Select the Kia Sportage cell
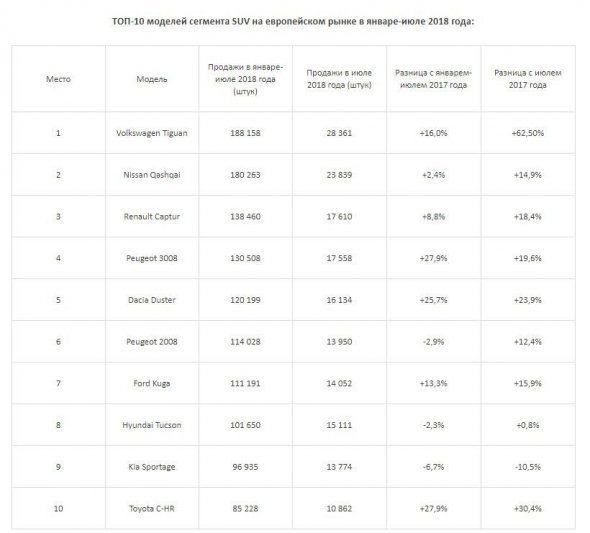 (x=152, y=467)
